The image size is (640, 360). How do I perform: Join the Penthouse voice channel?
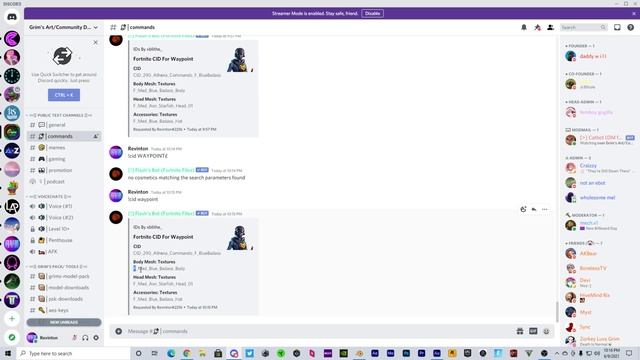pos(64,240)
